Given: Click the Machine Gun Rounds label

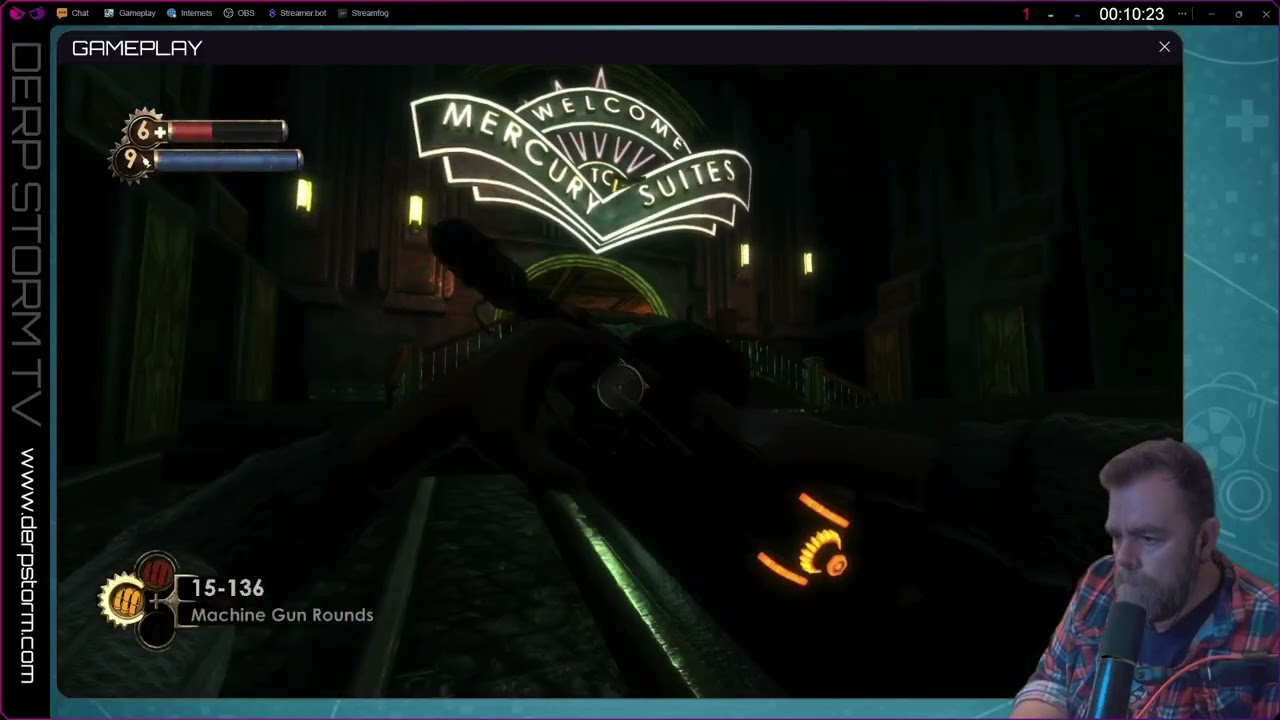Looking at the screenshot, I should (x=282, y=615).
